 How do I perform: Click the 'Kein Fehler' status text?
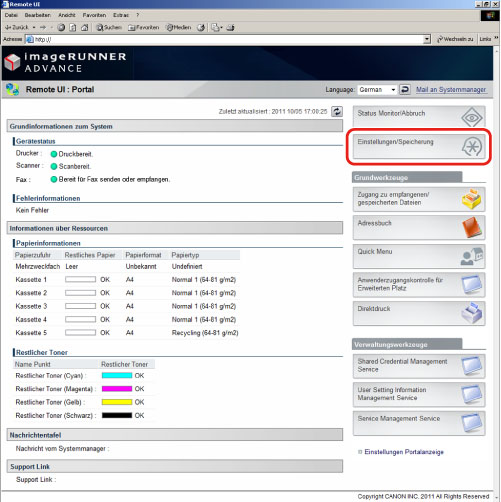click(32, 210)
